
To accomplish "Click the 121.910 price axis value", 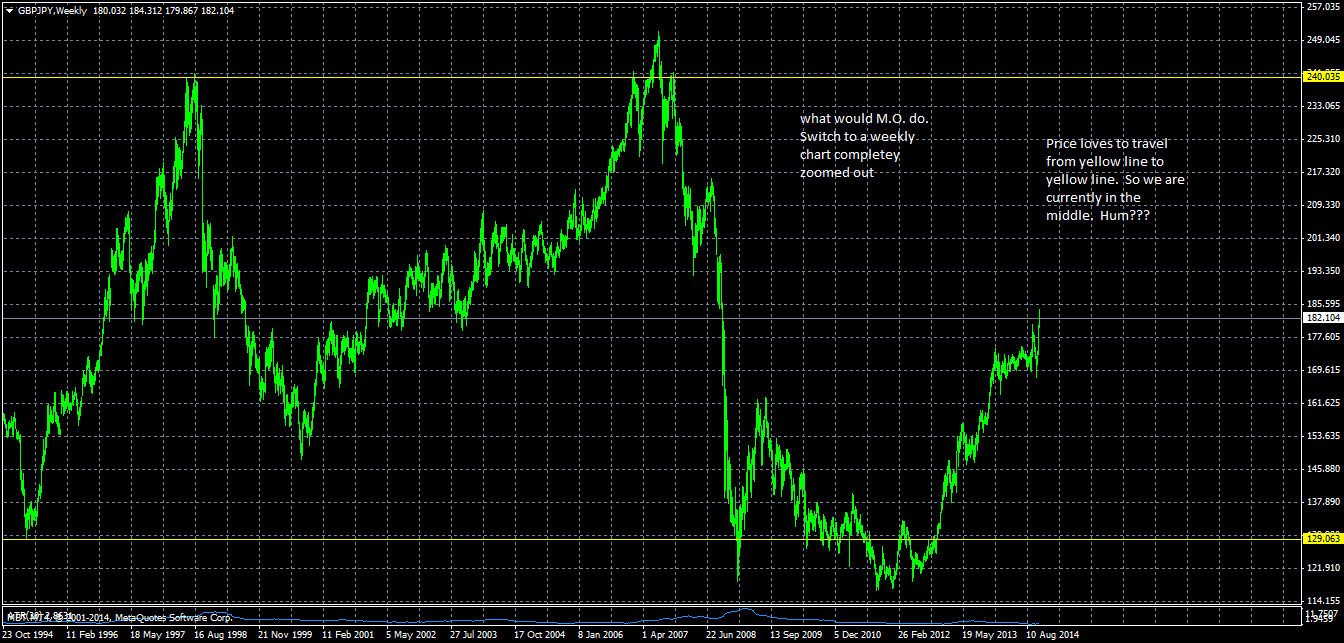I will tap(1323, 568).
